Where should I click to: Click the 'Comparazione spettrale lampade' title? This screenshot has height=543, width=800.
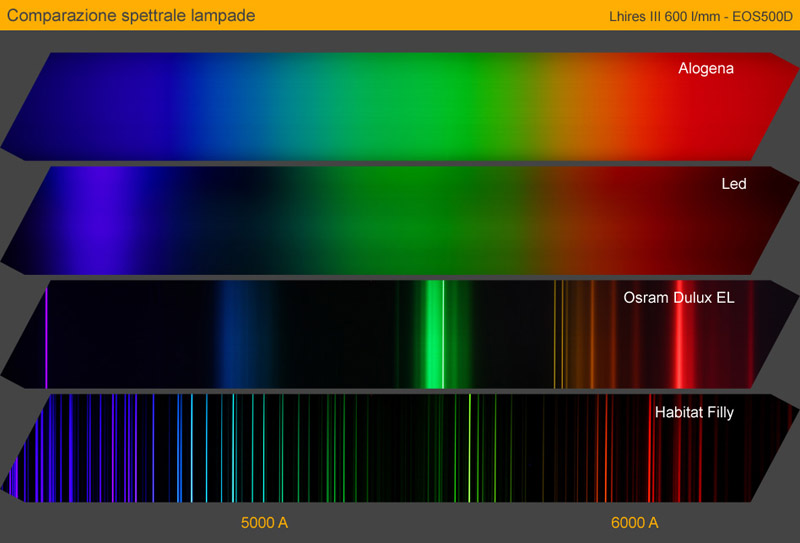pyautogui.click(x=131, y=15)
